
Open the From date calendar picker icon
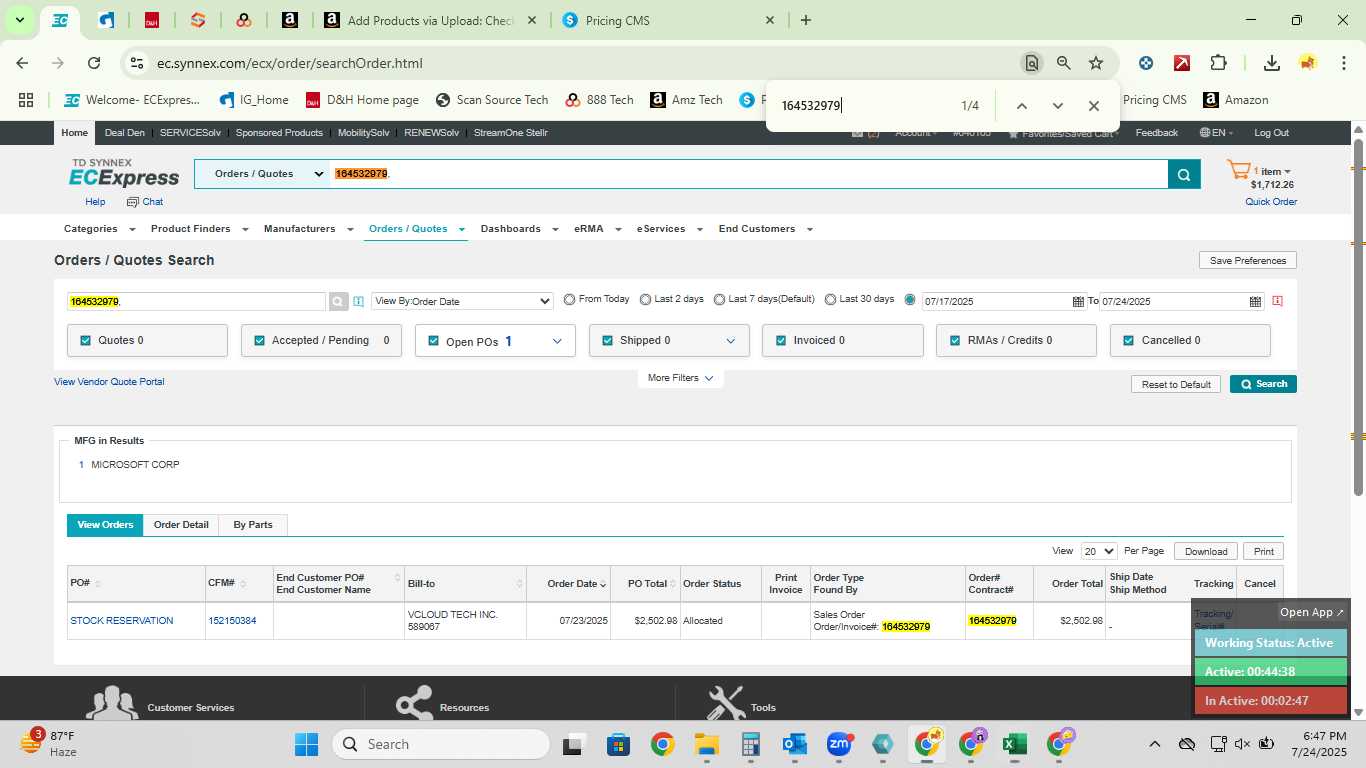pos(1078,301)
